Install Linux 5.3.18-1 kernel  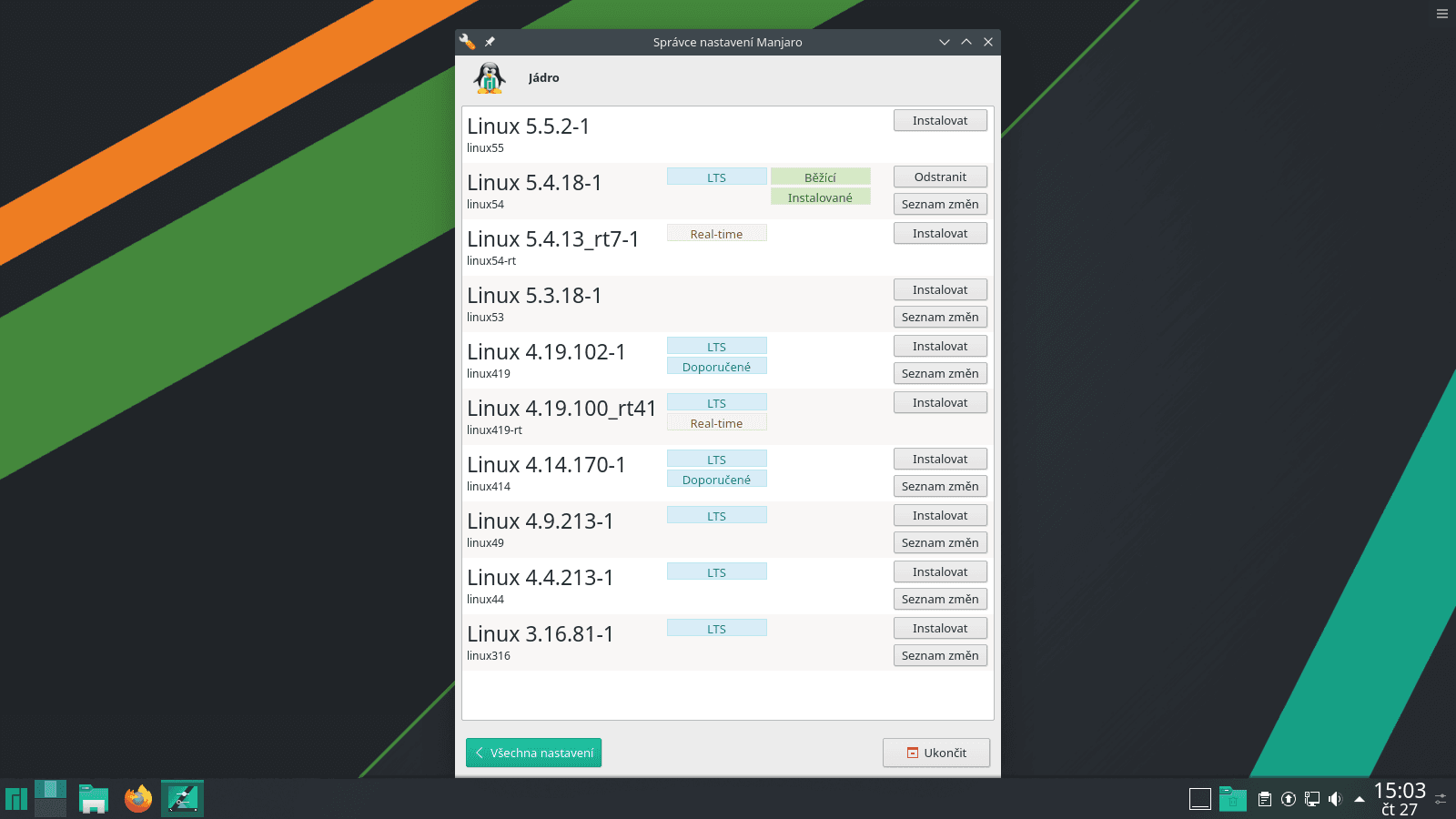pos(940,290)
